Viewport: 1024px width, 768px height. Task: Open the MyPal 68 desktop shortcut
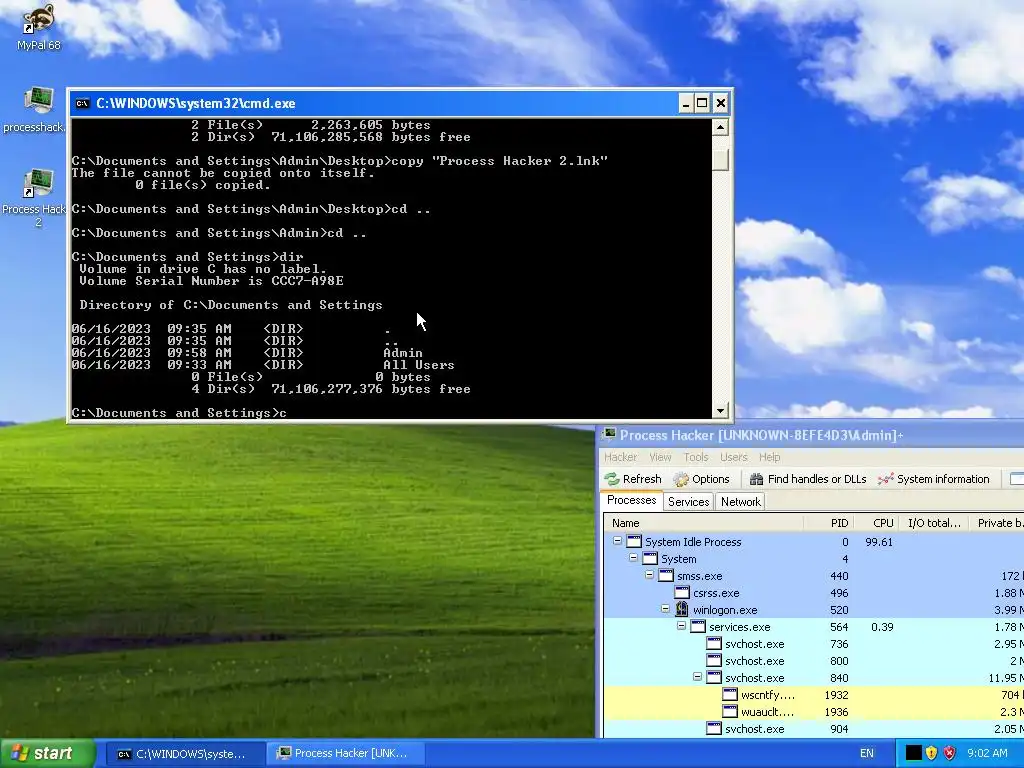38,27
